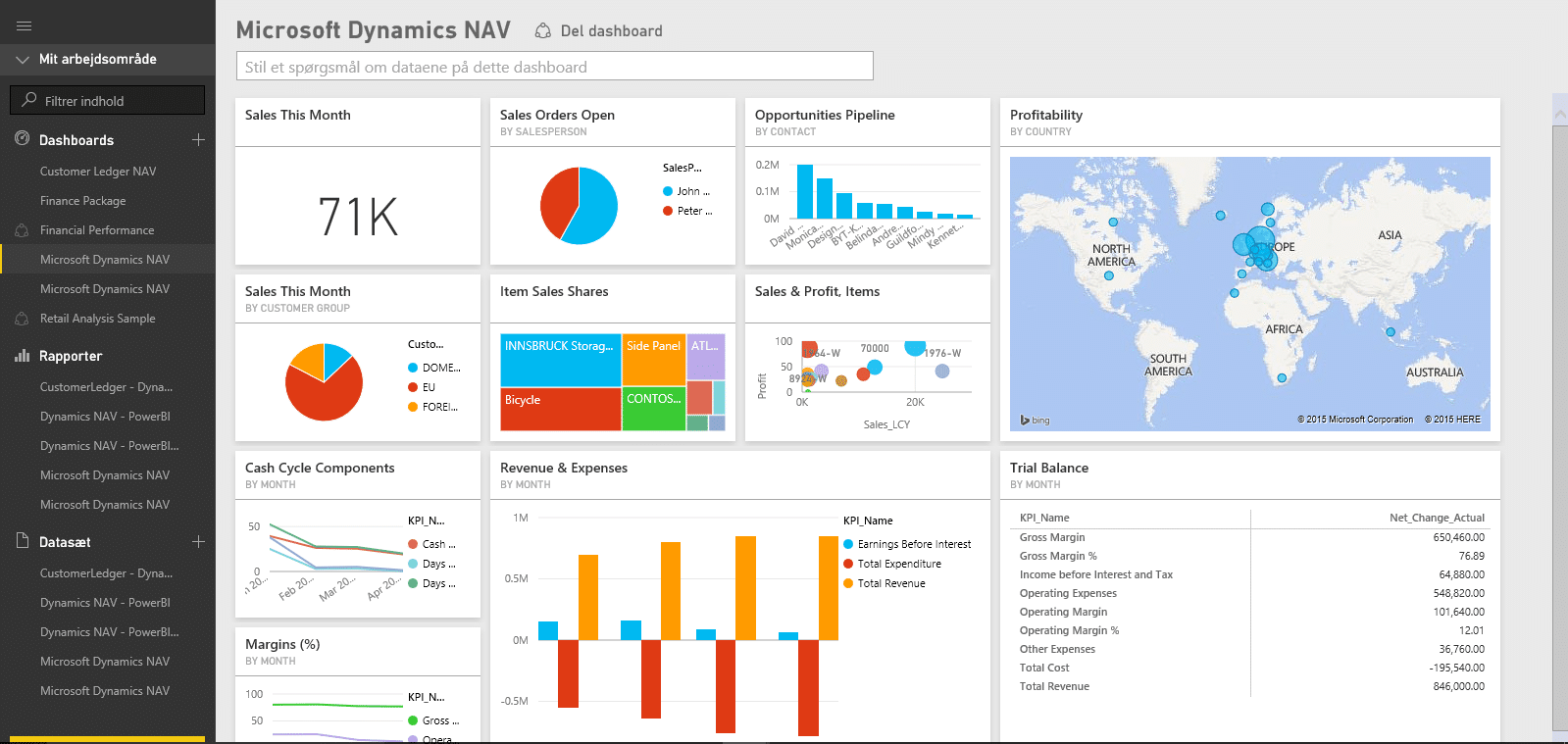Click Total Revenue row in Trial Balance
The width and height of the screenshot is (1568, 744).
pos(1252,686)
